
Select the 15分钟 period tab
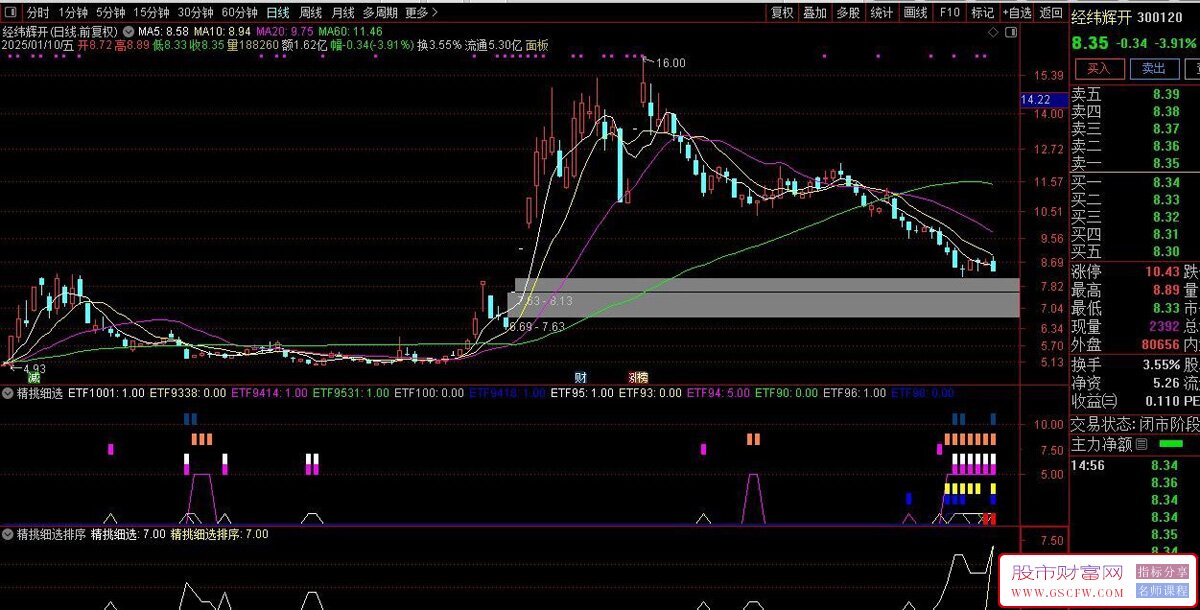(151, 13)
